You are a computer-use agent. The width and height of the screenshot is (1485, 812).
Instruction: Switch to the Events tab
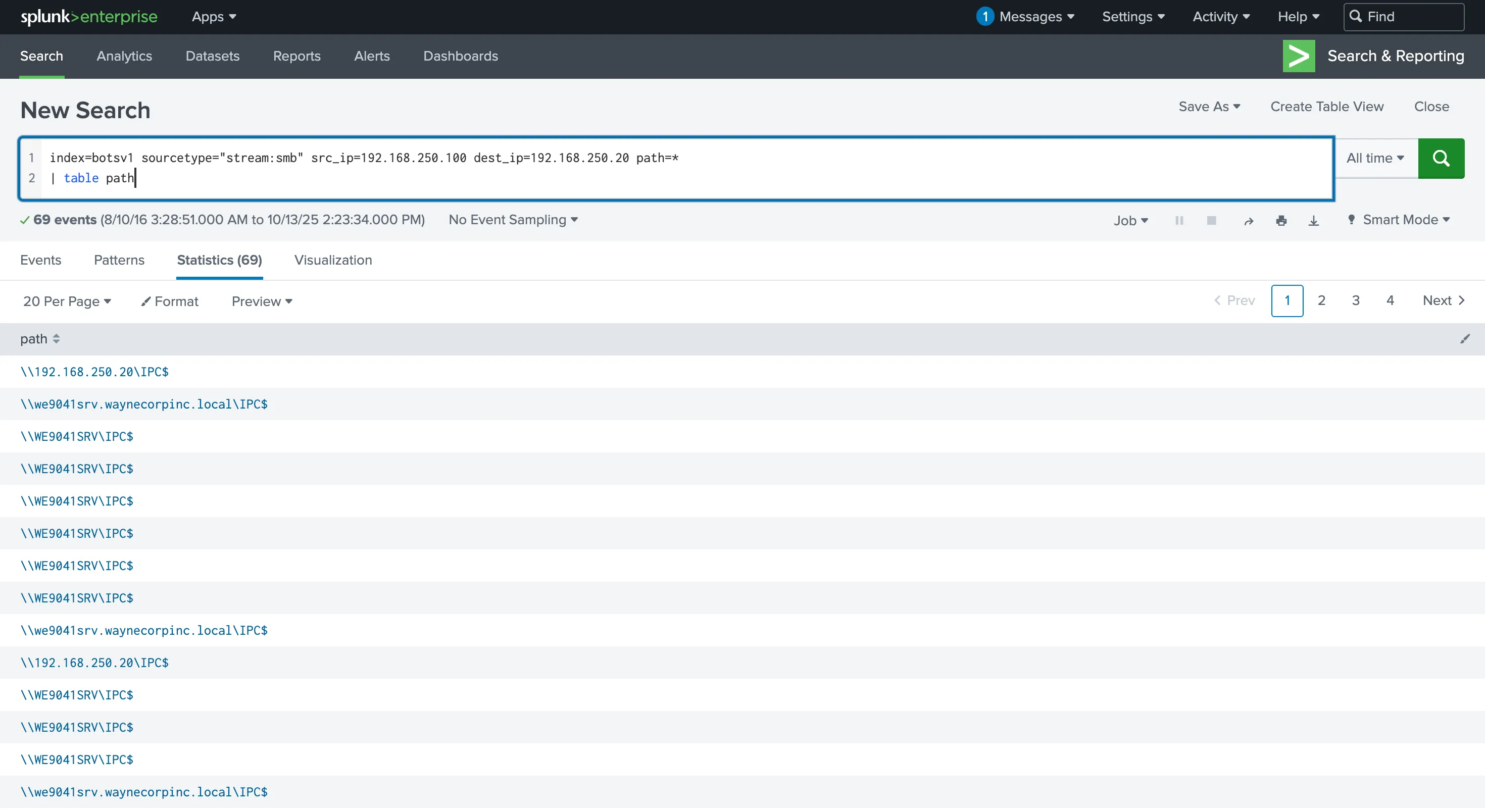(40, 260)
